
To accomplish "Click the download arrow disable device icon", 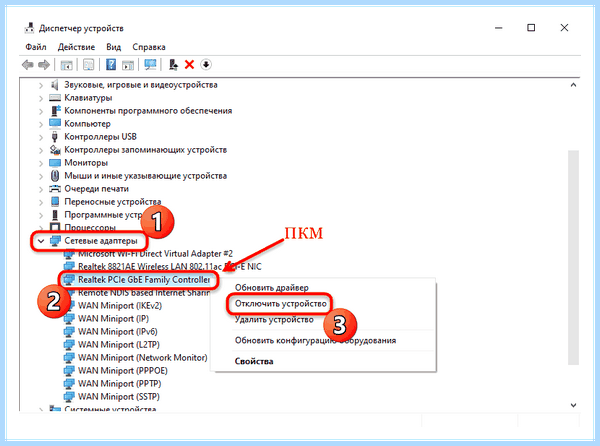I will (x=206, y=65).
